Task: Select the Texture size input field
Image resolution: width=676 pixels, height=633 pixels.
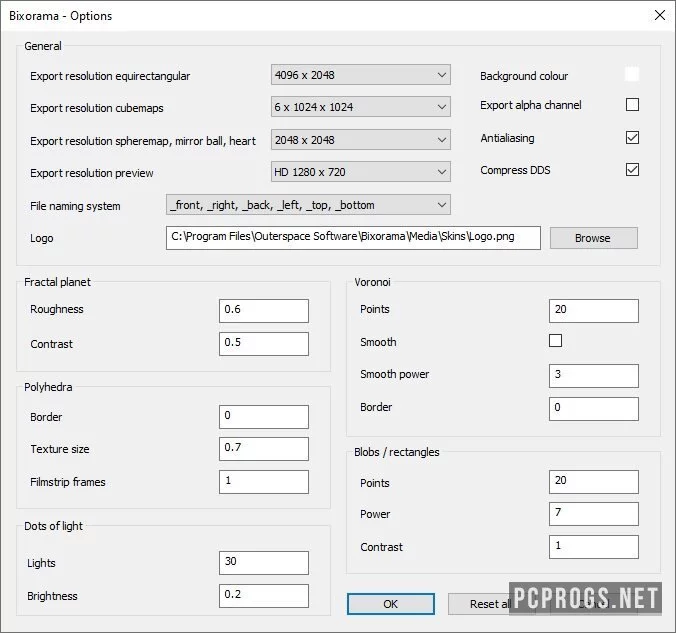Action: pos(264,449)
